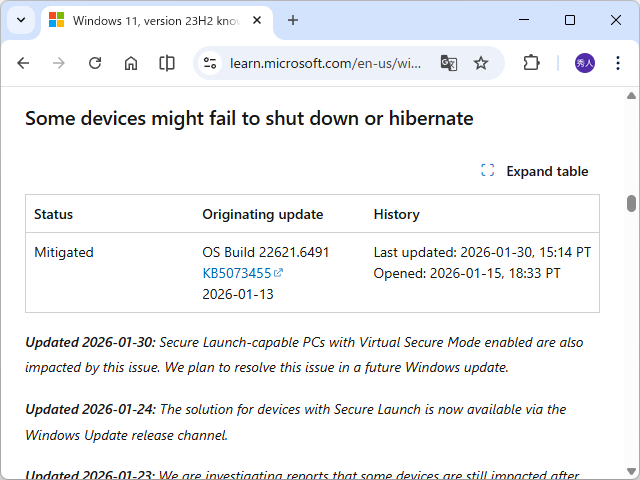The image size is (640, 480).
Task: Close the Windows 11 version 23H2 tab
Action: (x=258, y=20)
